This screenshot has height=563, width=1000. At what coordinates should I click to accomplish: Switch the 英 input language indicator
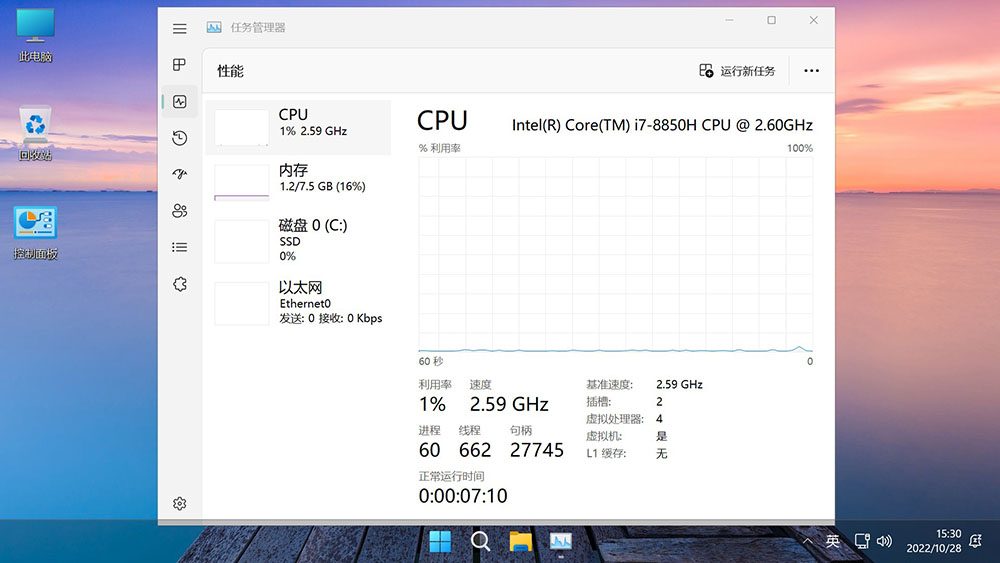(x=833, y=541)
